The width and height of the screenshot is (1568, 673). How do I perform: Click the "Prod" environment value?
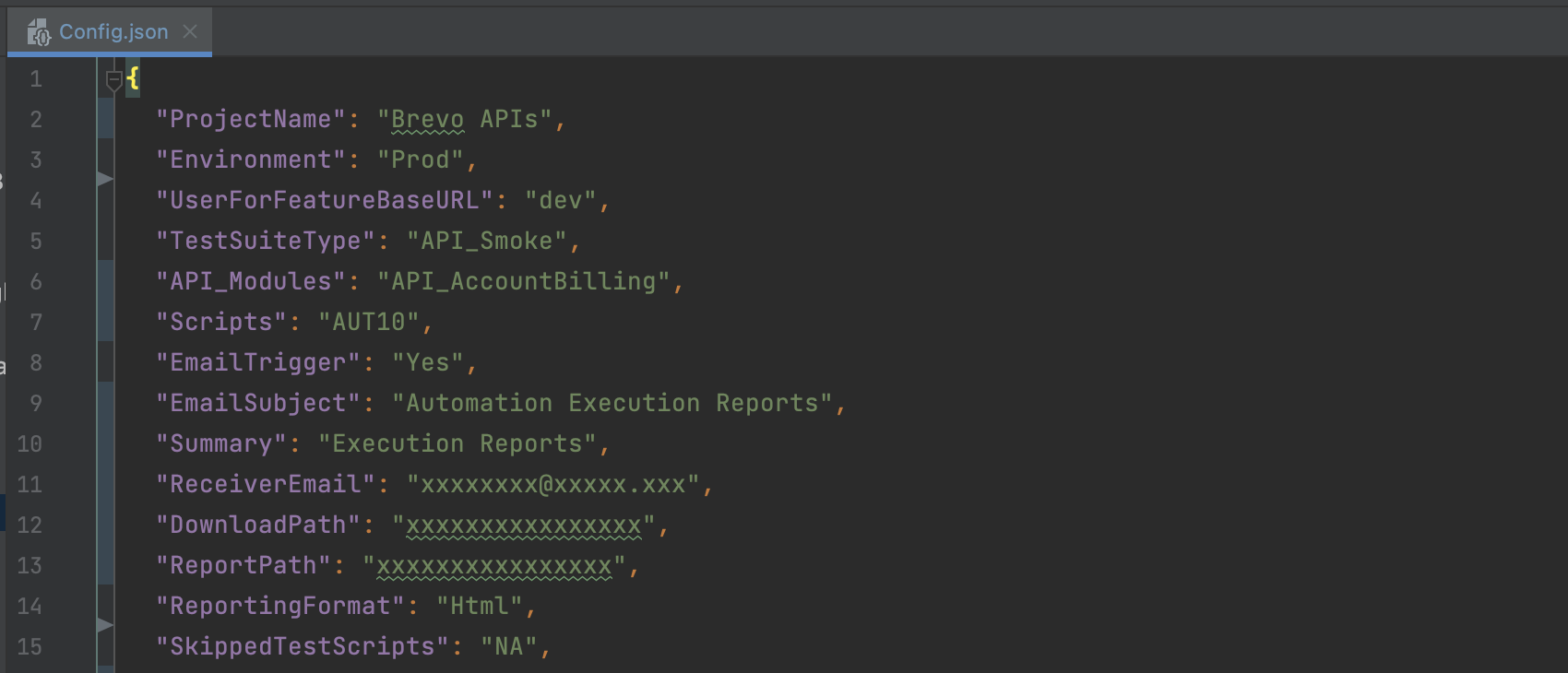[420, 160]
